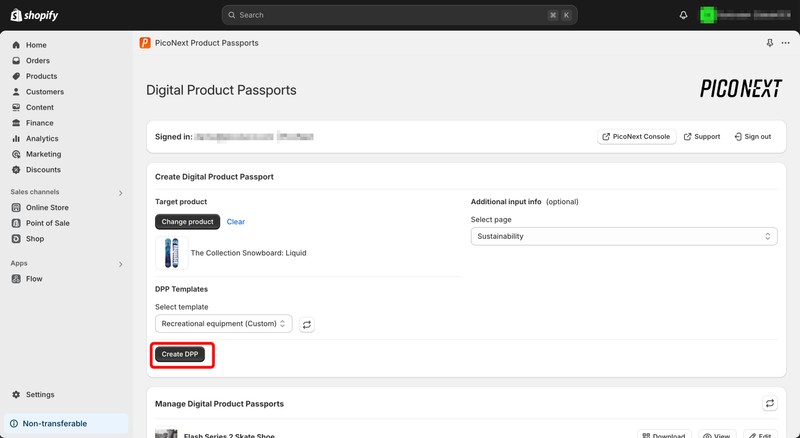Click the Shopify logo

pyautogui.click(x=36, y=15)
